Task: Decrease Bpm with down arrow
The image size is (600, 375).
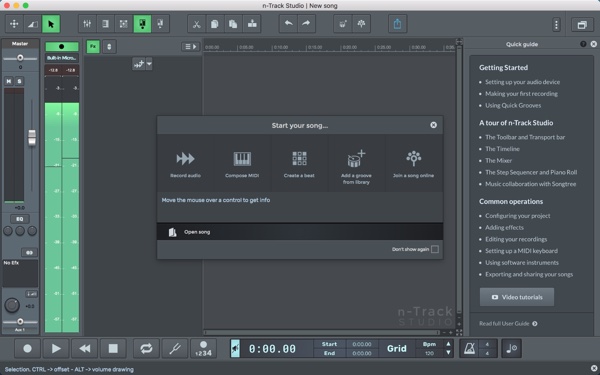Action: point(448,353)
